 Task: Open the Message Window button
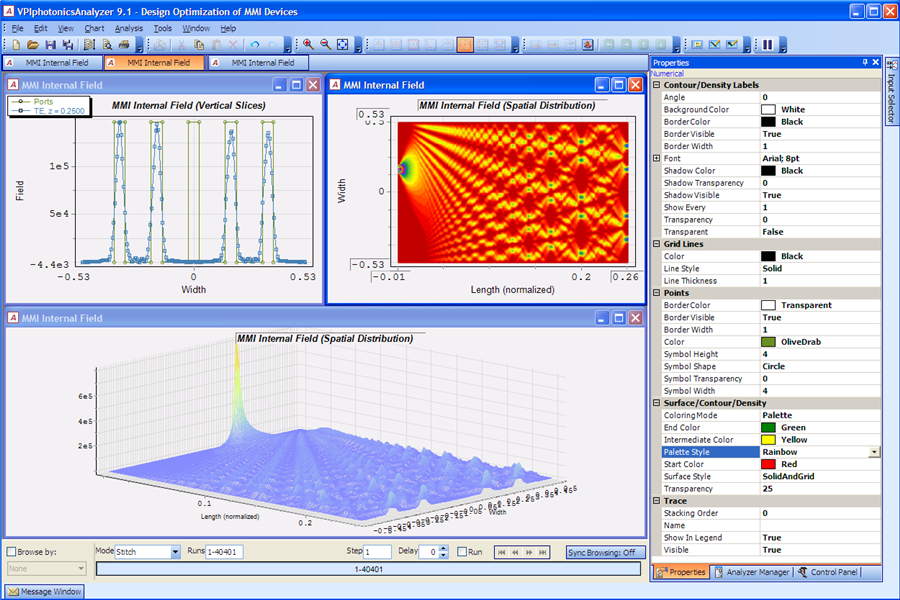click(45, 591)
